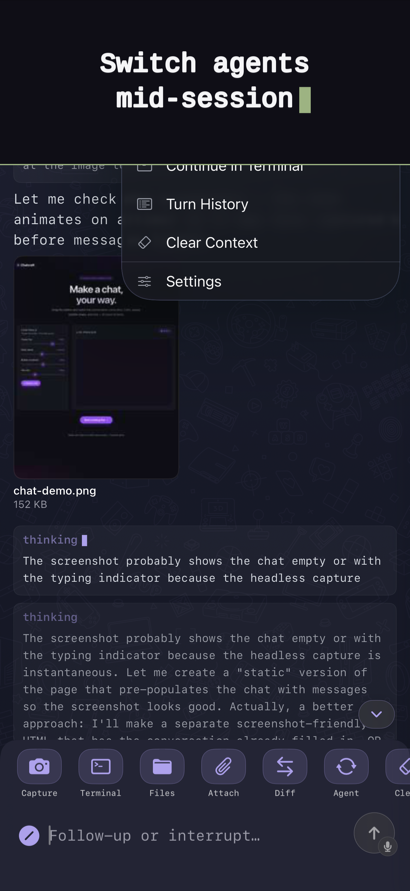Open the Diff arrows icon

pyautogui.click(x=285, y=766)
